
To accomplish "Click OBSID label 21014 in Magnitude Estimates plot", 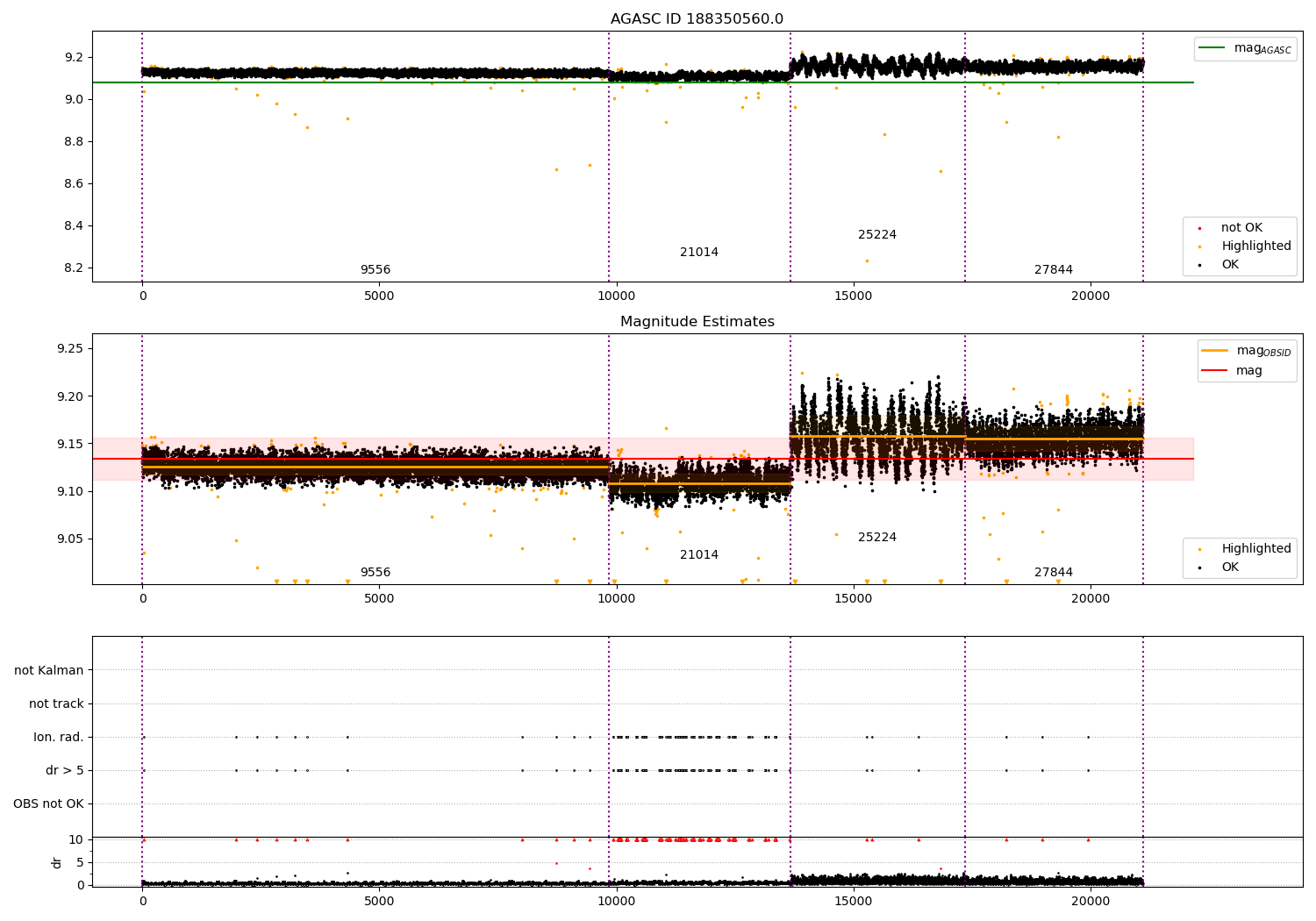I will [699, 555].
